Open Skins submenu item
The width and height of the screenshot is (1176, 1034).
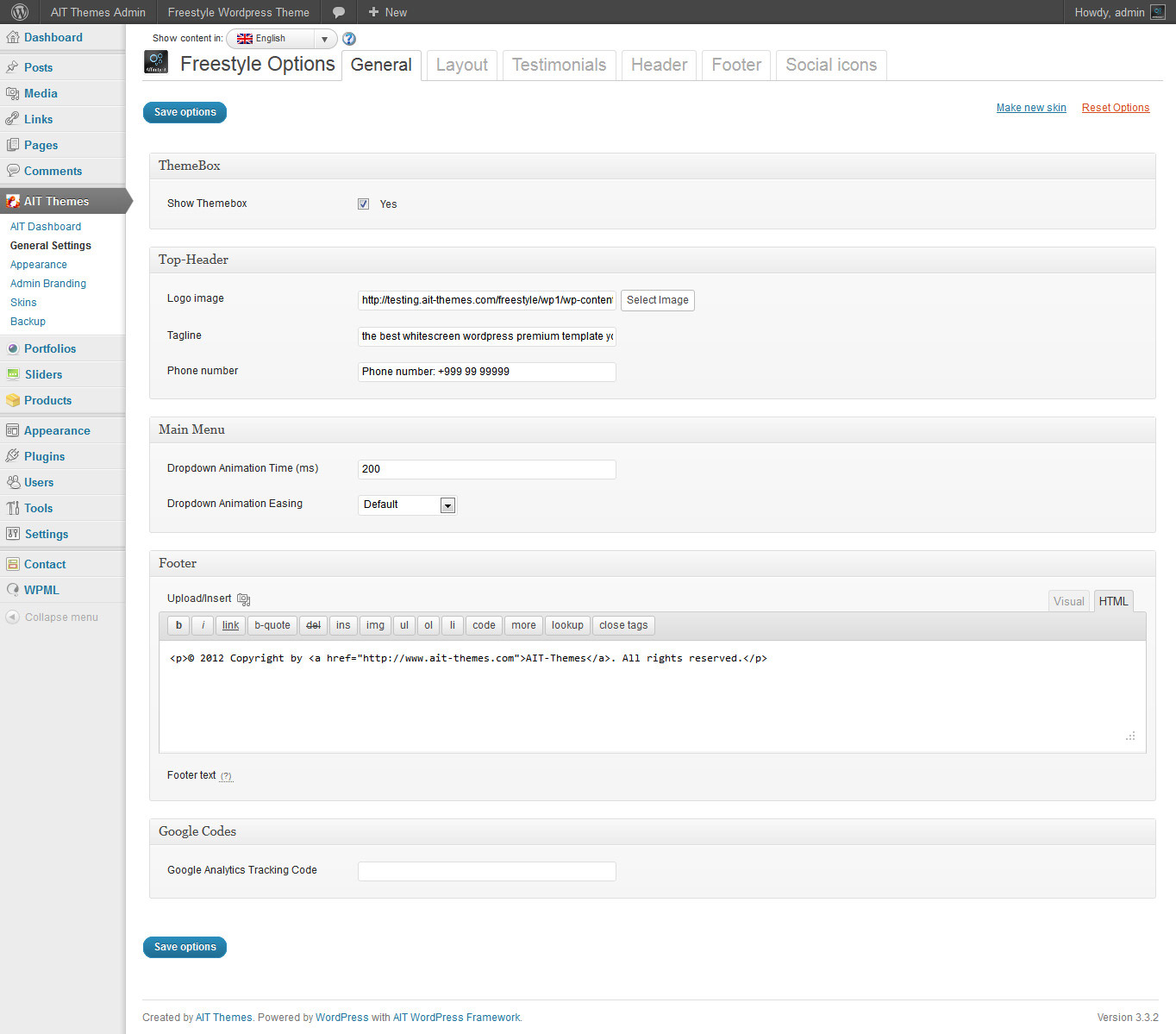(x=23, y=303)
